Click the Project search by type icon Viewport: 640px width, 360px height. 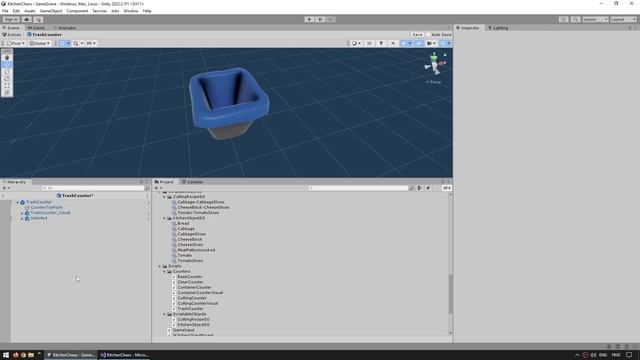[x=419, y=188]
